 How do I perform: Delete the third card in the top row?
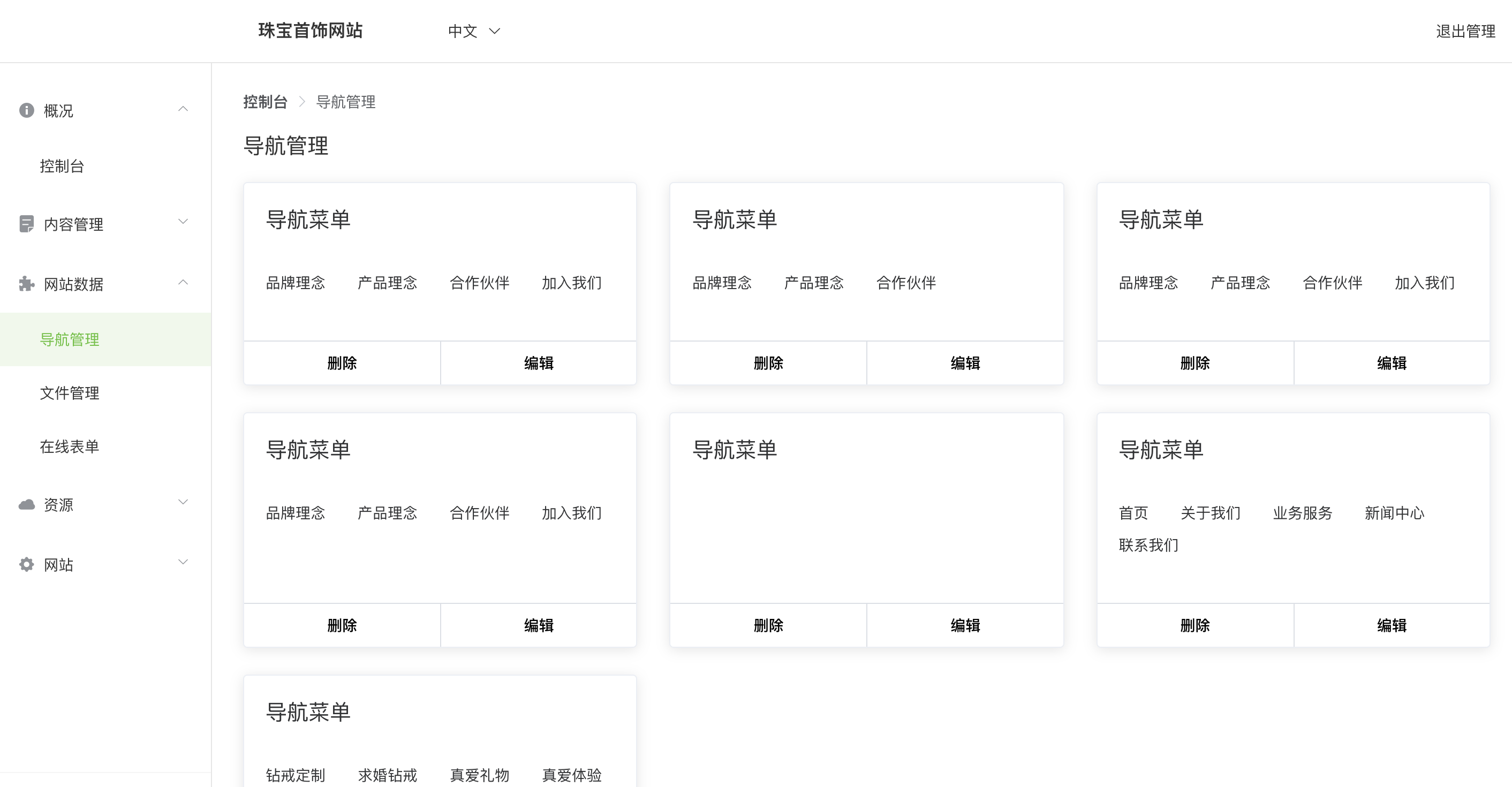1195,364
